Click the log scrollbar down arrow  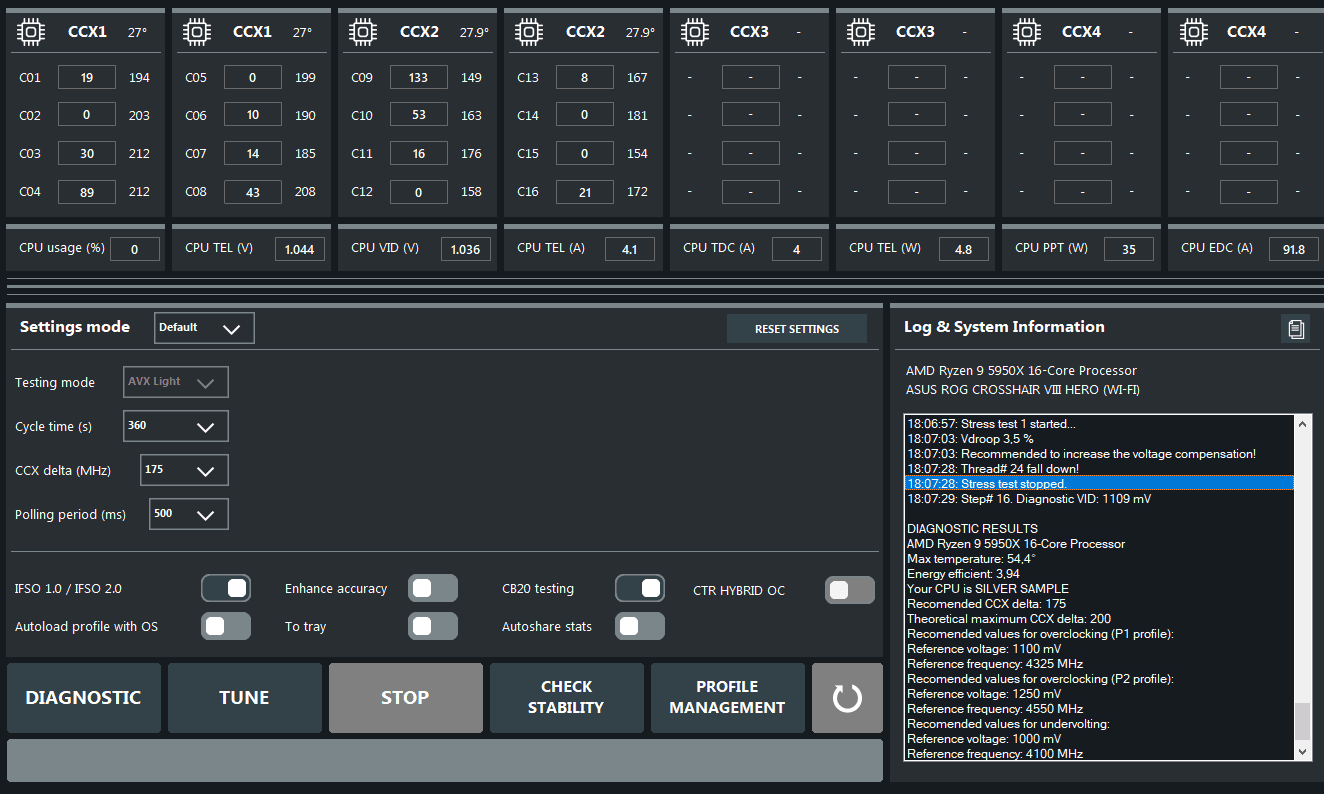pos(1302,751)
